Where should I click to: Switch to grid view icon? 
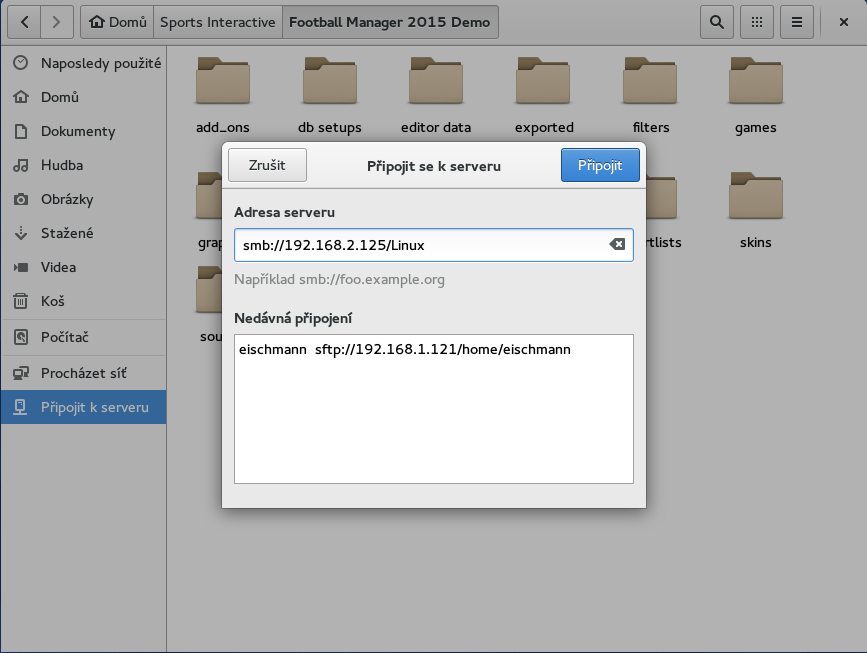757,21
